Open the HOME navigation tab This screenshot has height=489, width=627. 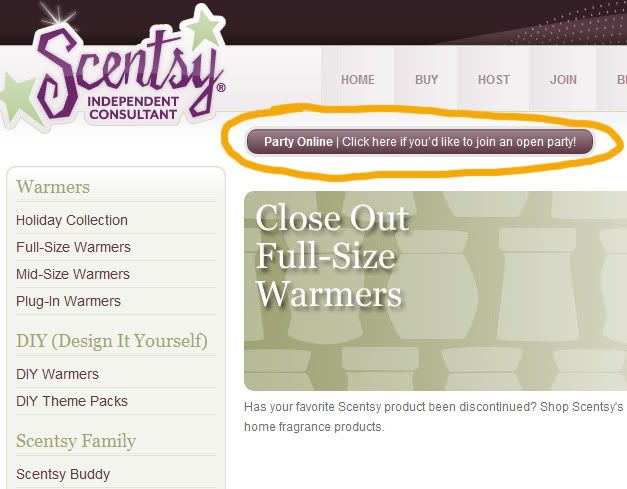[357, 80]
